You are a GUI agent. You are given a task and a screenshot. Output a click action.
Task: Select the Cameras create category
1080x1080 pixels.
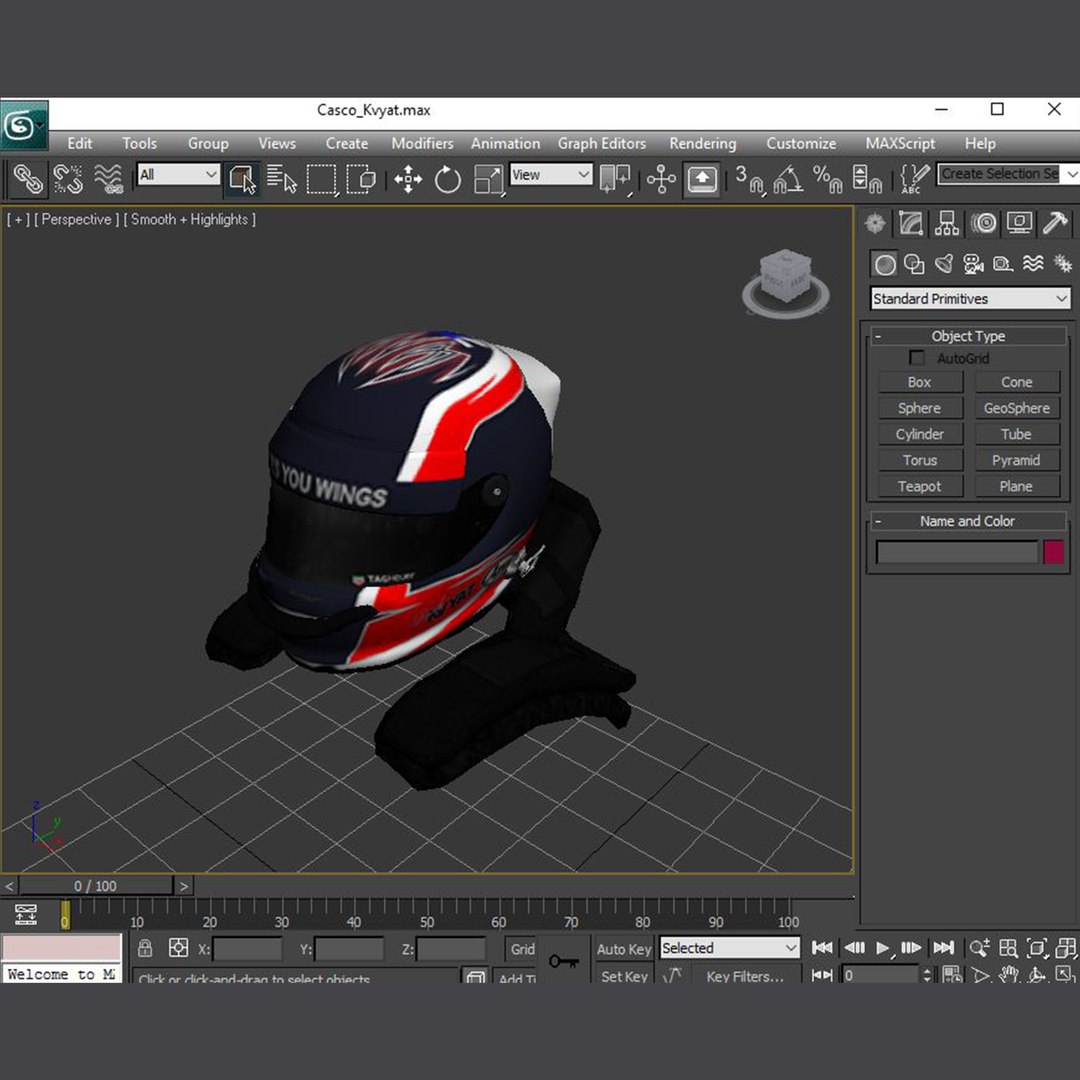(973, 264)
